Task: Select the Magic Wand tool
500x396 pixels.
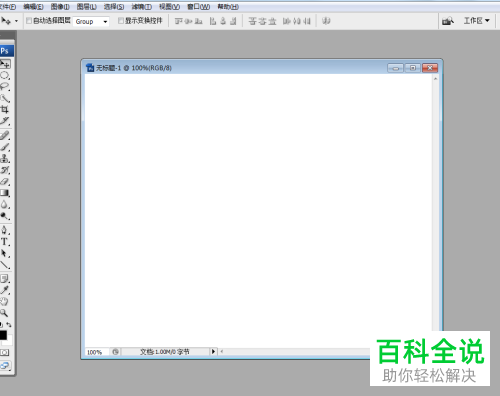Action: 5,98
